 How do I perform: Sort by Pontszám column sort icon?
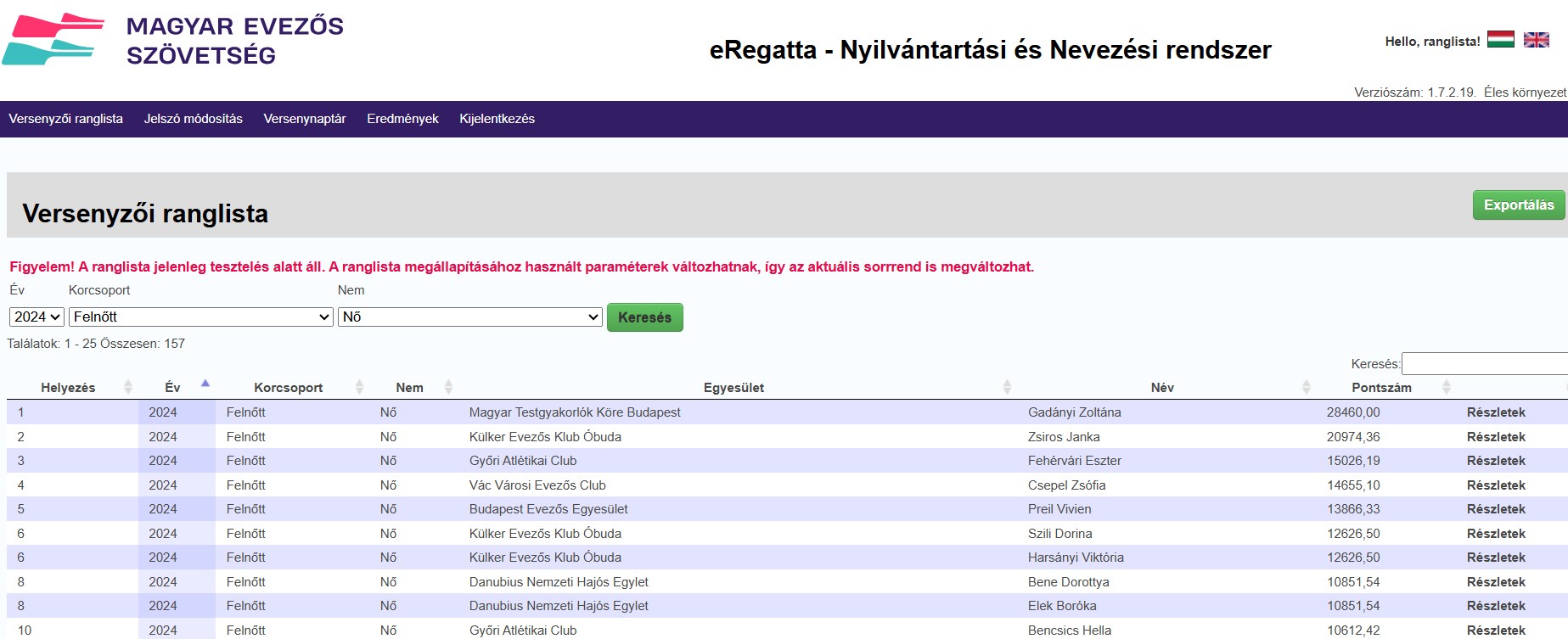[x=1447, y=387]
